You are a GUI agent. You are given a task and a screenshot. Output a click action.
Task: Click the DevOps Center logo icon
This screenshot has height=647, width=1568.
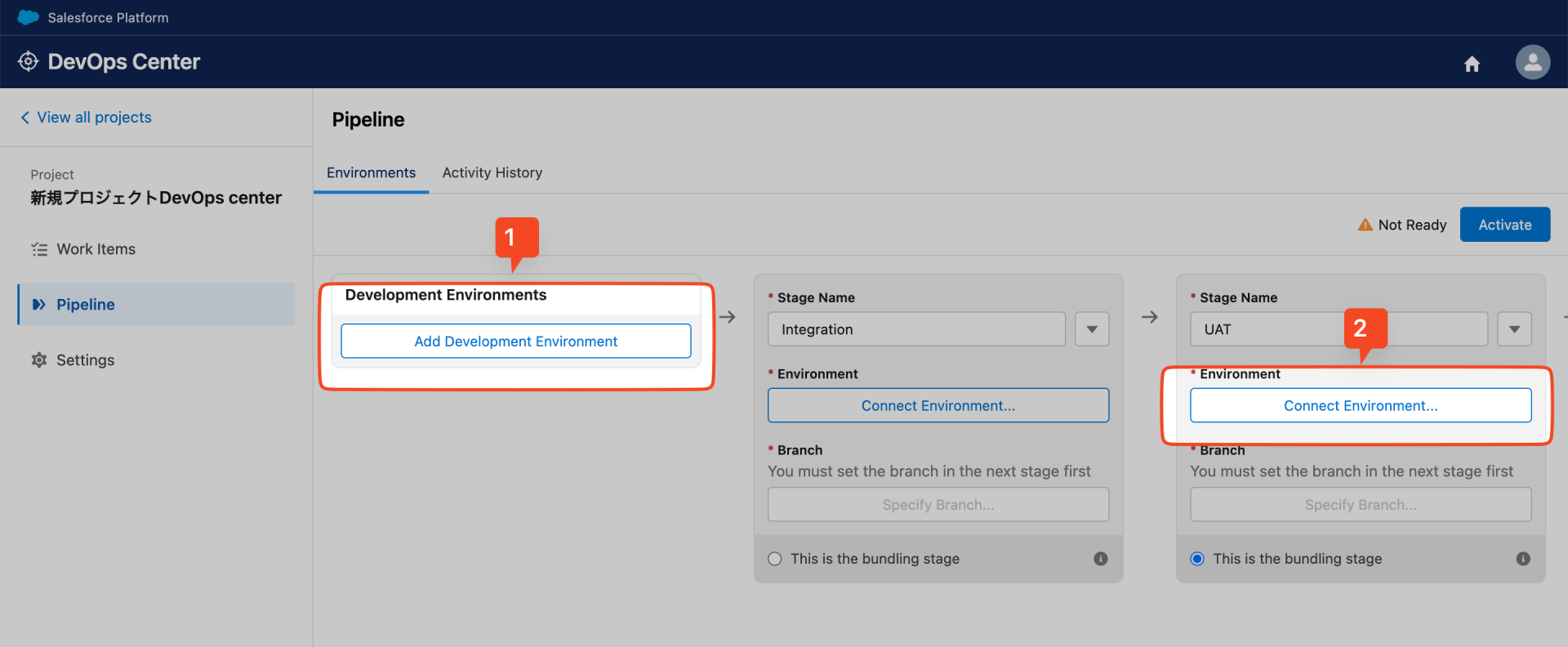pos(28,61)
